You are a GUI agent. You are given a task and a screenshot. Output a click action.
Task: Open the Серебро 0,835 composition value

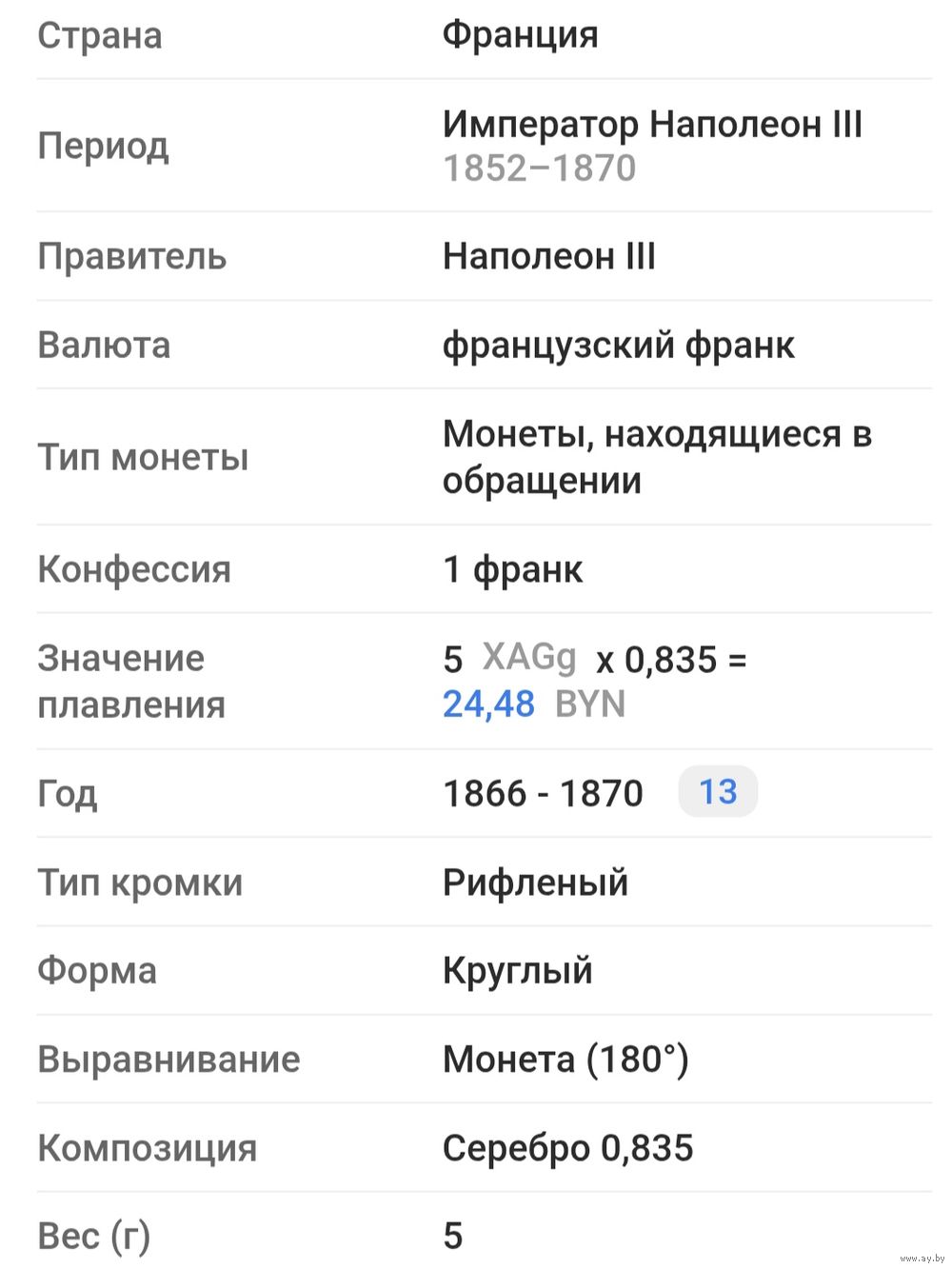click(x=567, y=1148)
